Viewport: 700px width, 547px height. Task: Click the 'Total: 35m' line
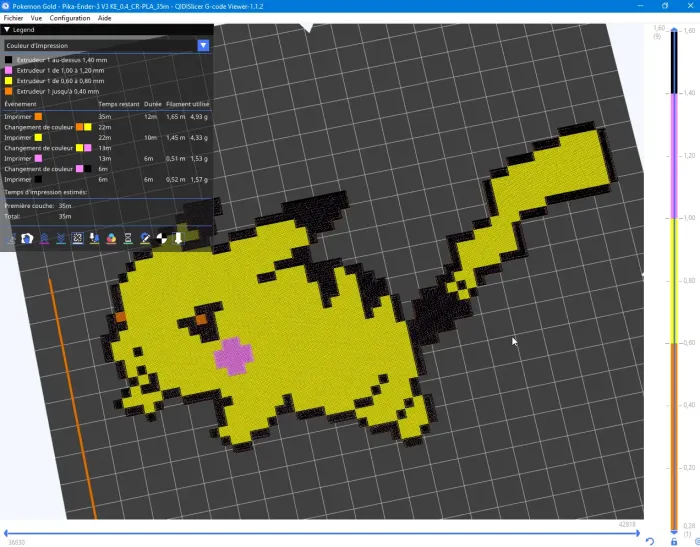(38, 217)
